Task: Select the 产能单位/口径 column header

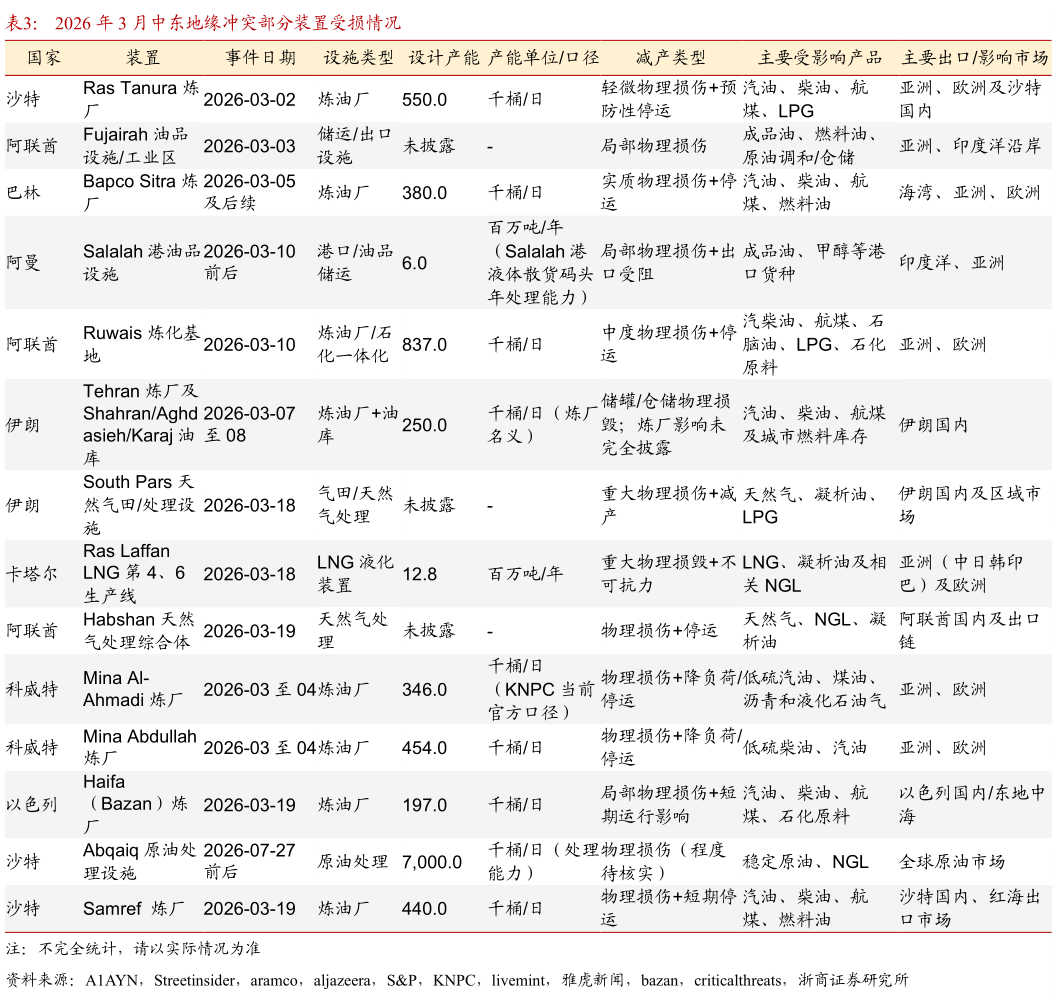Action: click(543, 58)
